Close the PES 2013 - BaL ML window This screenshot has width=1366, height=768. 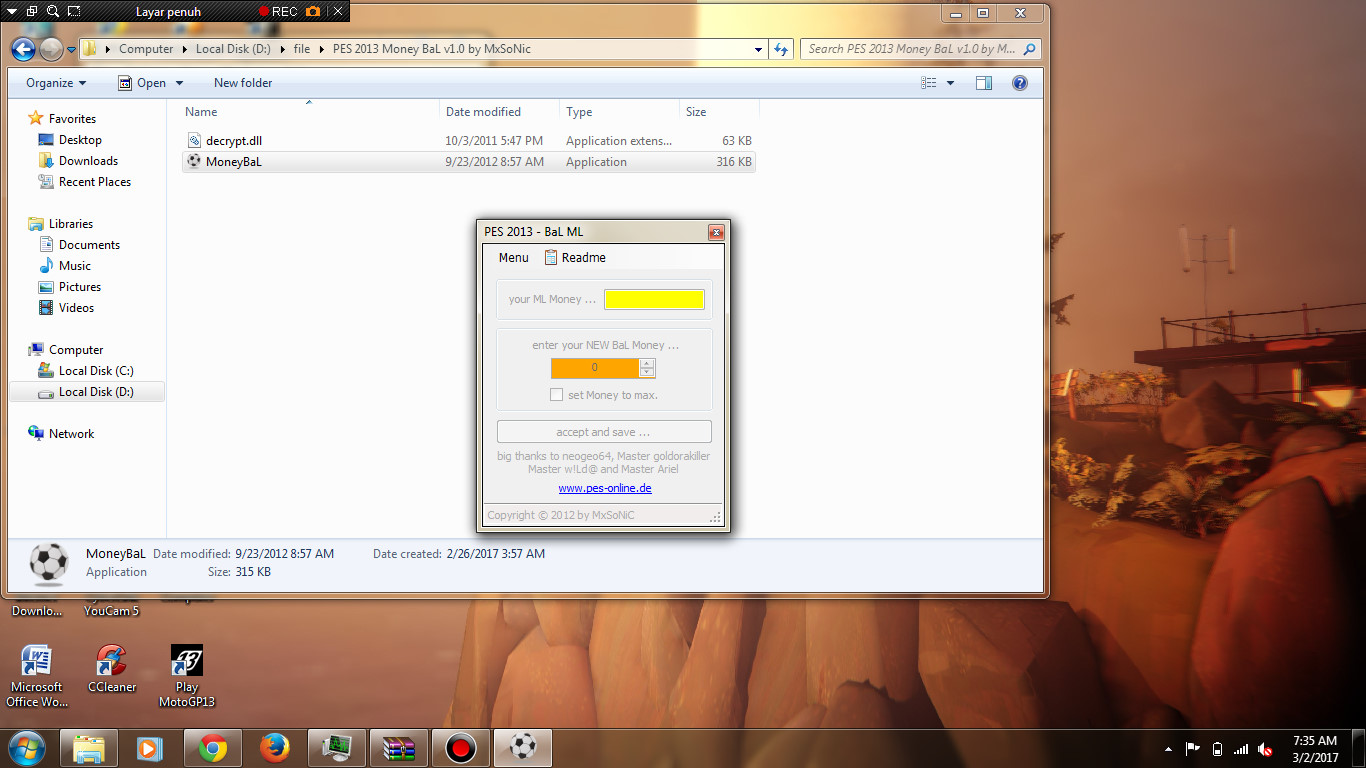coord(716,232)
